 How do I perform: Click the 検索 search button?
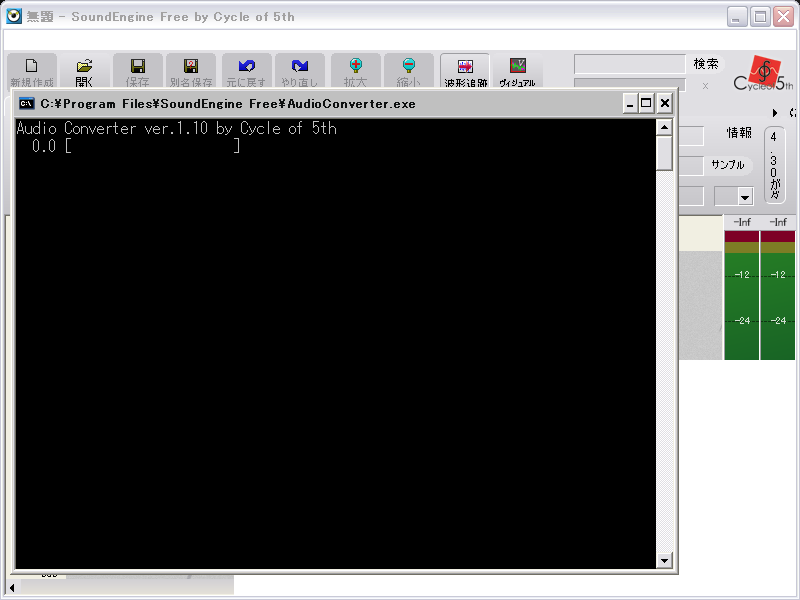click(706, 64)
